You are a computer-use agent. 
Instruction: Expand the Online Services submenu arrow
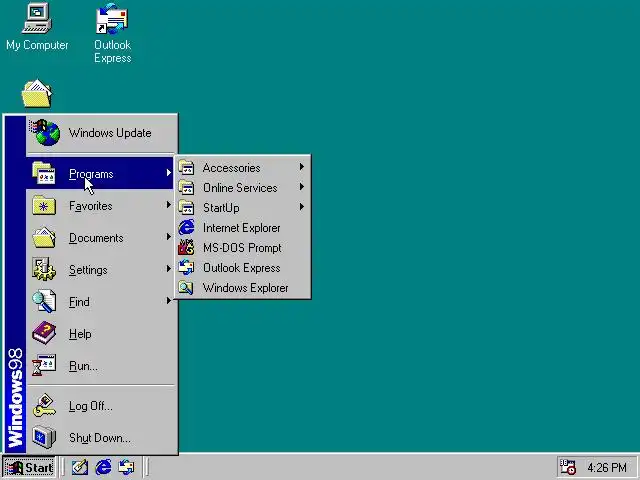click(x=302, y=187)
